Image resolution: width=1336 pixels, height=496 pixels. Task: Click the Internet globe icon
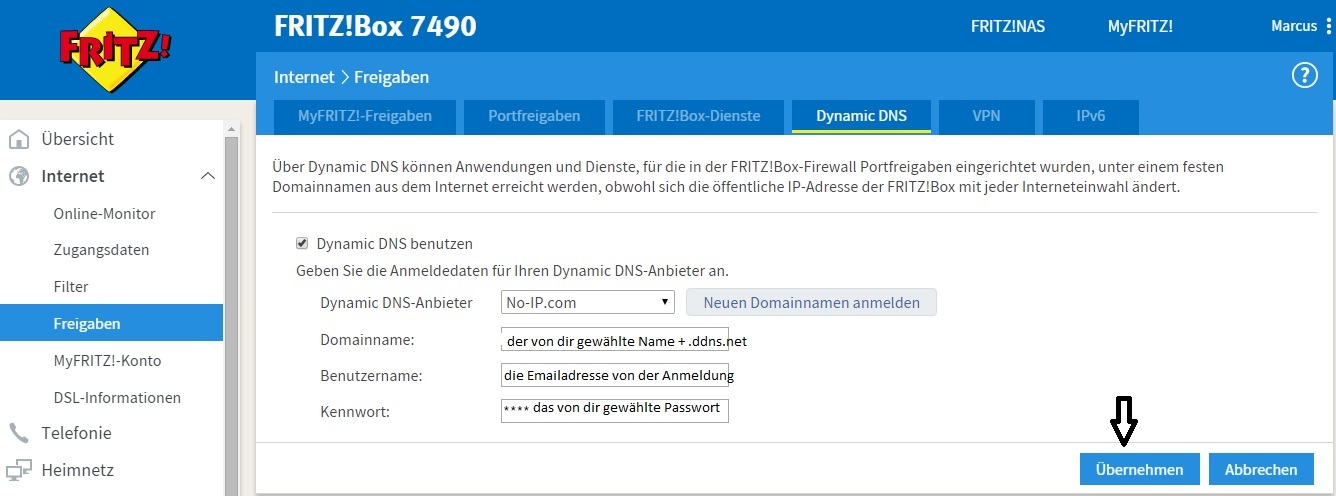point(19,176)
